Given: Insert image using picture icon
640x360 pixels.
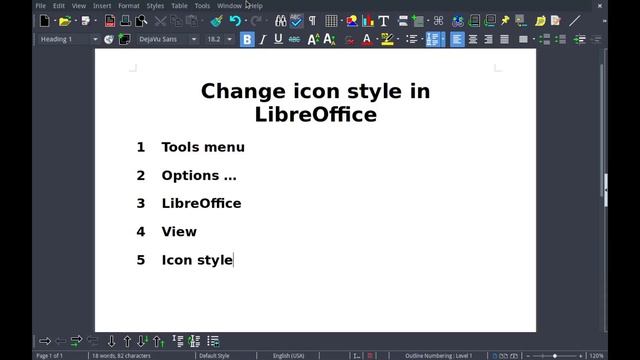Looking at the screenshot, I should (x=351, y=21).
